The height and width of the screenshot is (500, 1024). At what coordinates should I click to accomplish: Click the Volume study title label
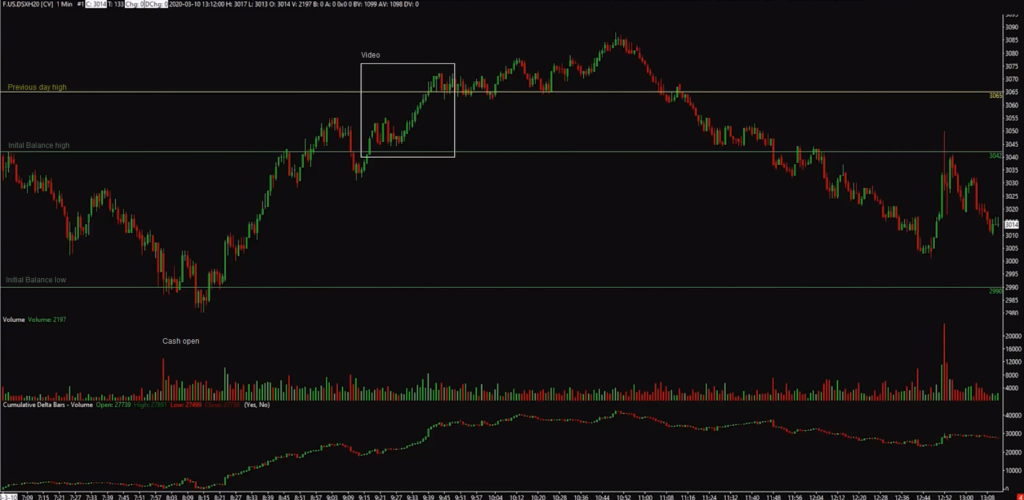point(13,319)
